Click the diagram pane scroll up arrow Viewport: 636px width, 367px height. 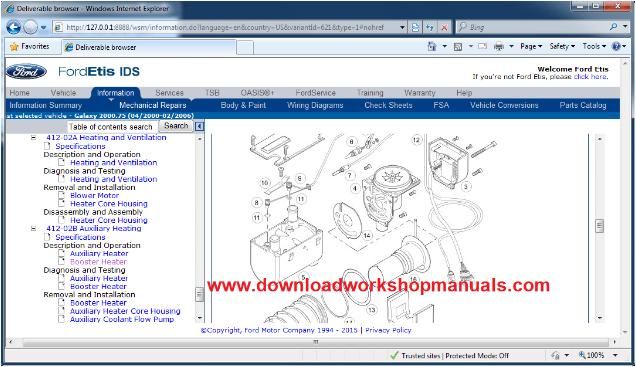[x=599, y=139]
